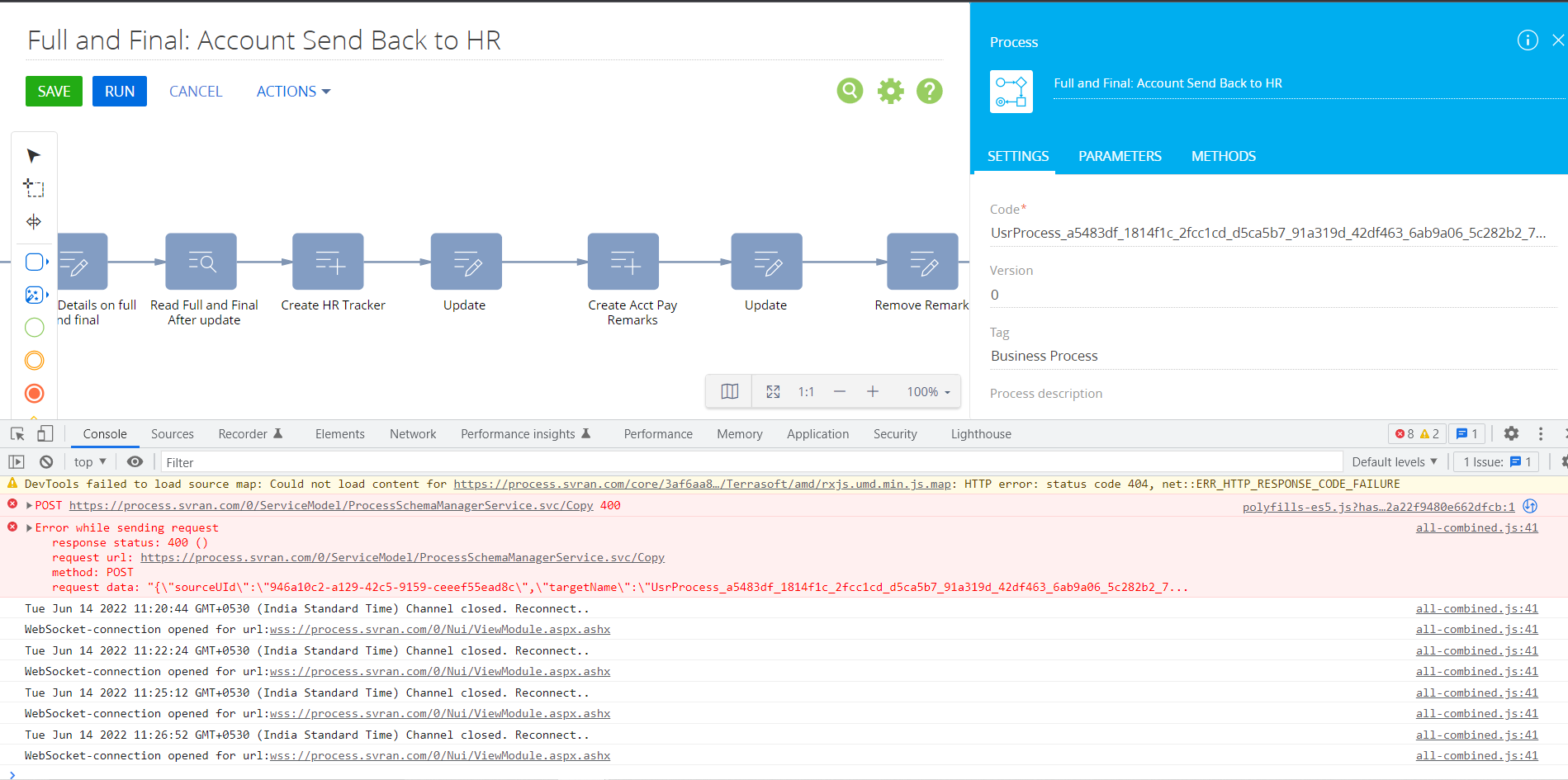Close the Process properties panel
Image resolution: width=1568 pixels, height=780 pixels.
1558,40
